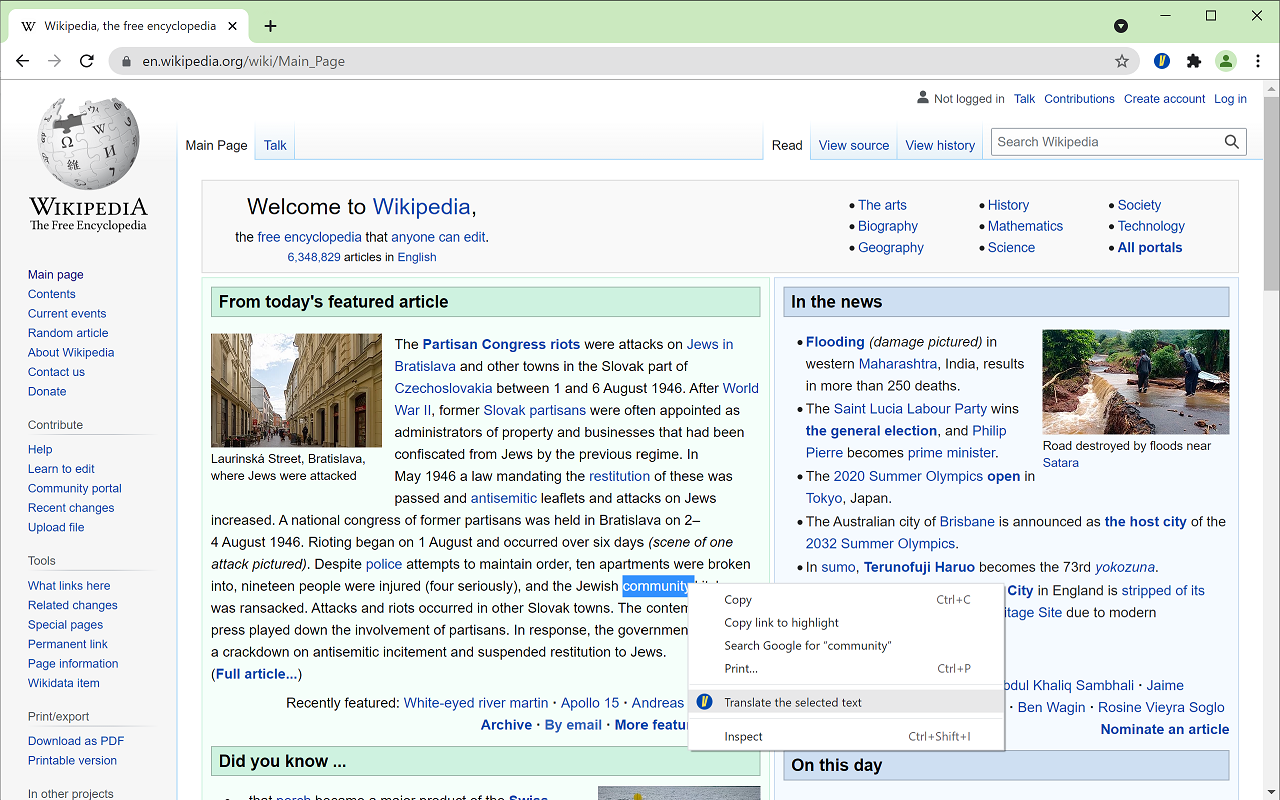Image resolution: width=1280 pixels, height=800 pixels.
Task: Open the Partisan Congress riots article
Action: [x=501, y=344]
